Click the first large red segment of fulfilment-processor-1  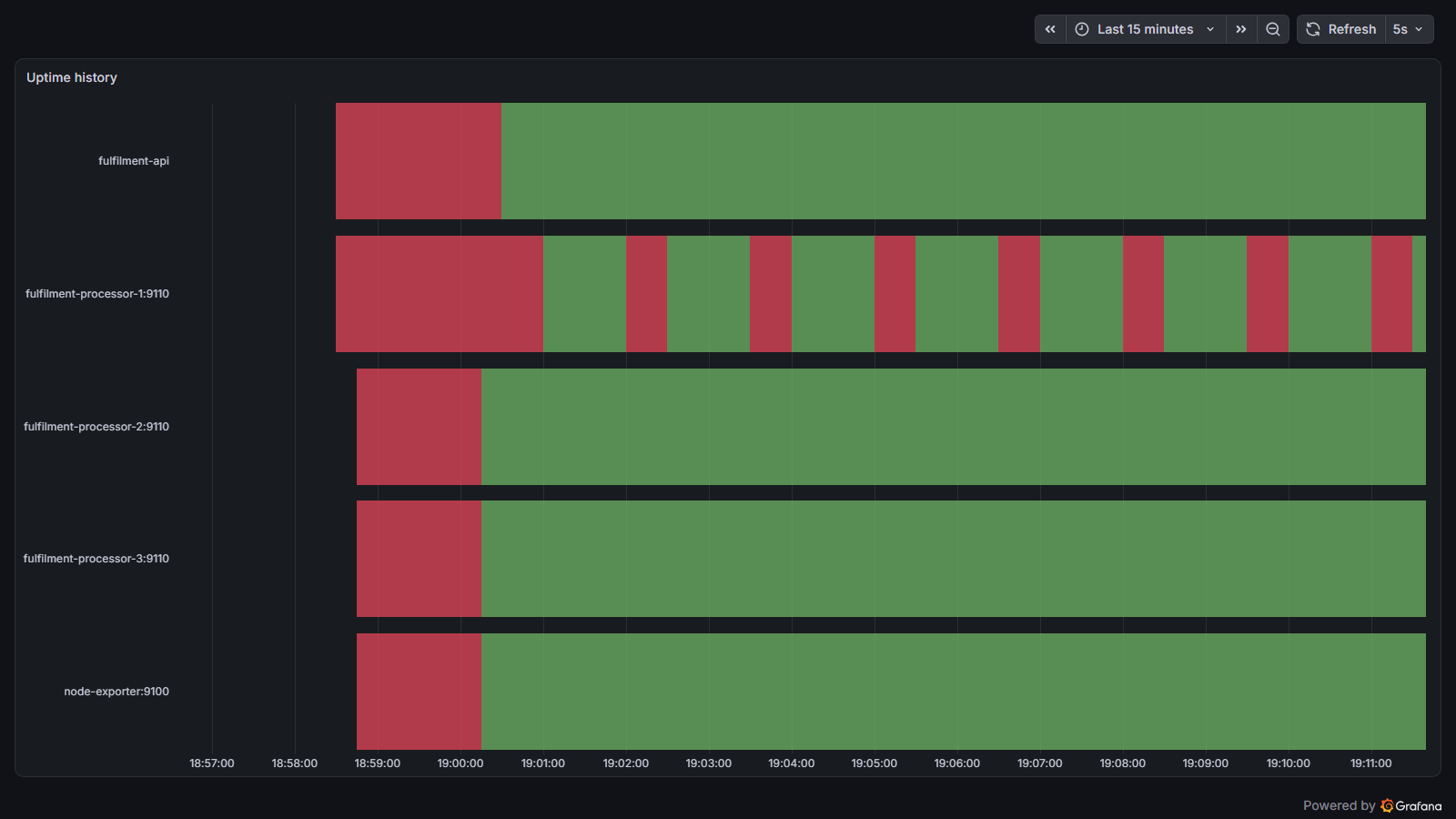click(x=440, y=294)
